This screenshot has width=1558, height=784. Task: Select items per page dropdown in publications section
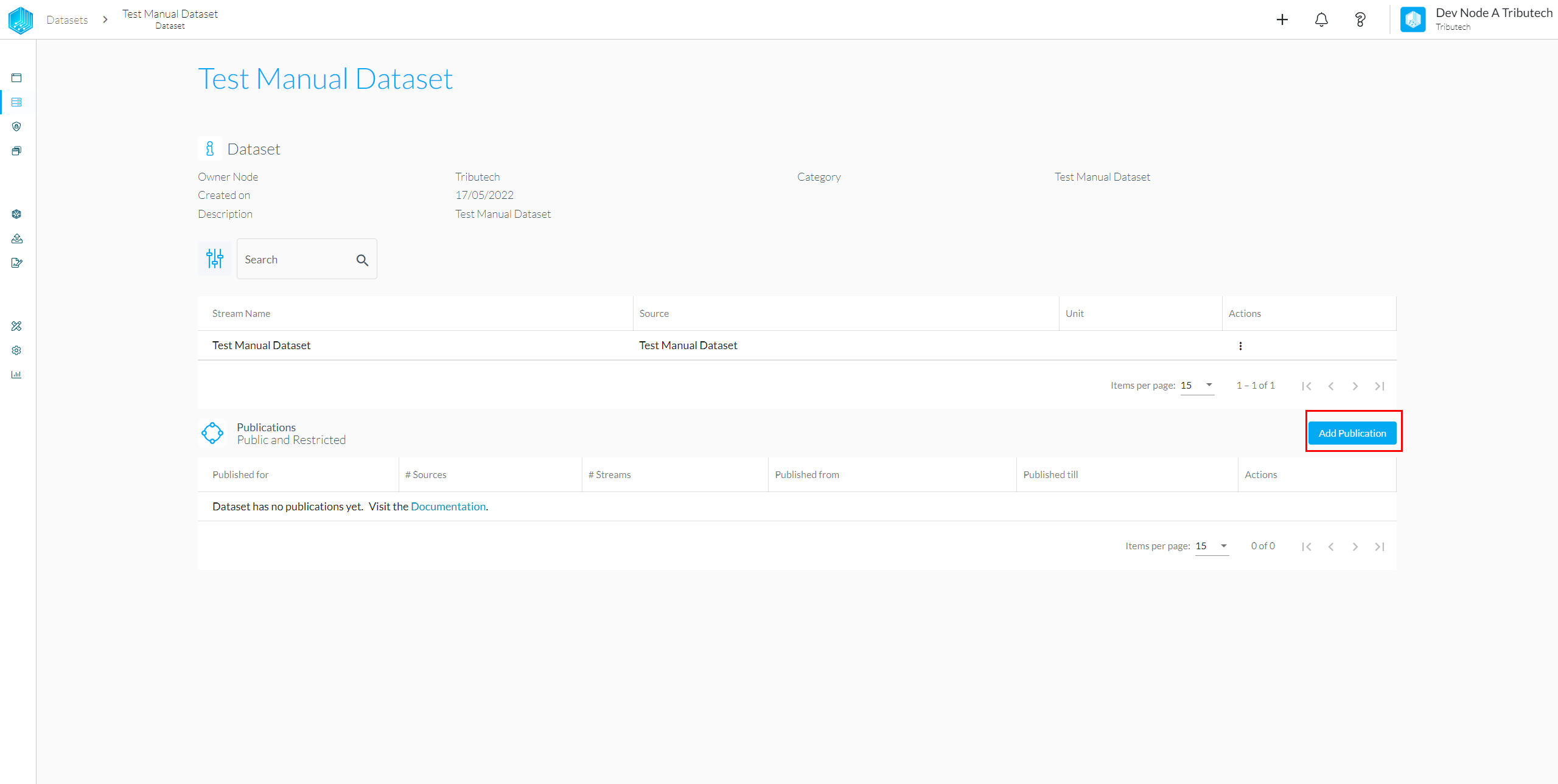tap(1211, 546)
